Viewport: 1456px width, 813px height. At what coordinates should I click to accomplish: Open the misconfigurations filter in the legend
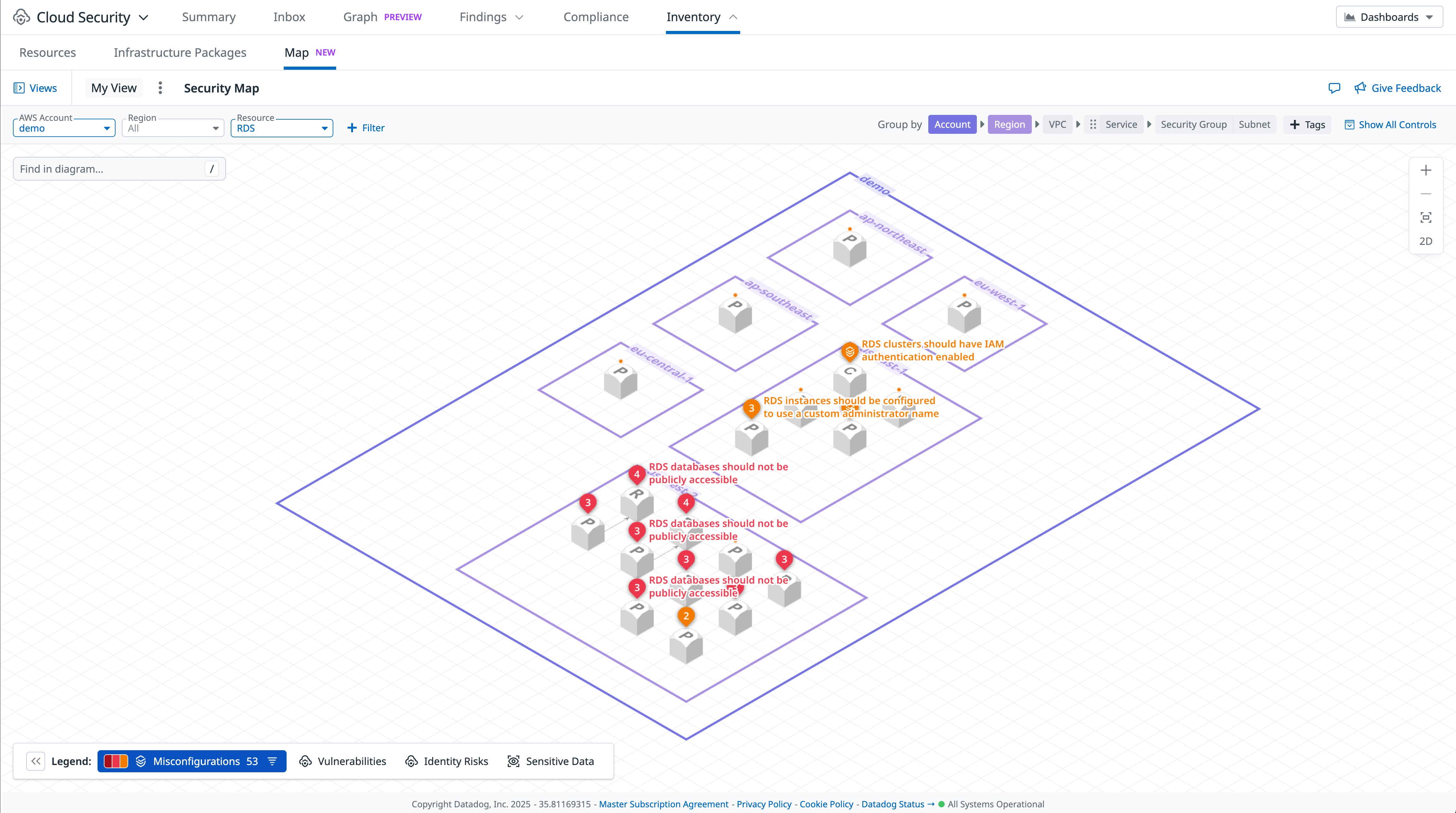[x=272, y=761]
